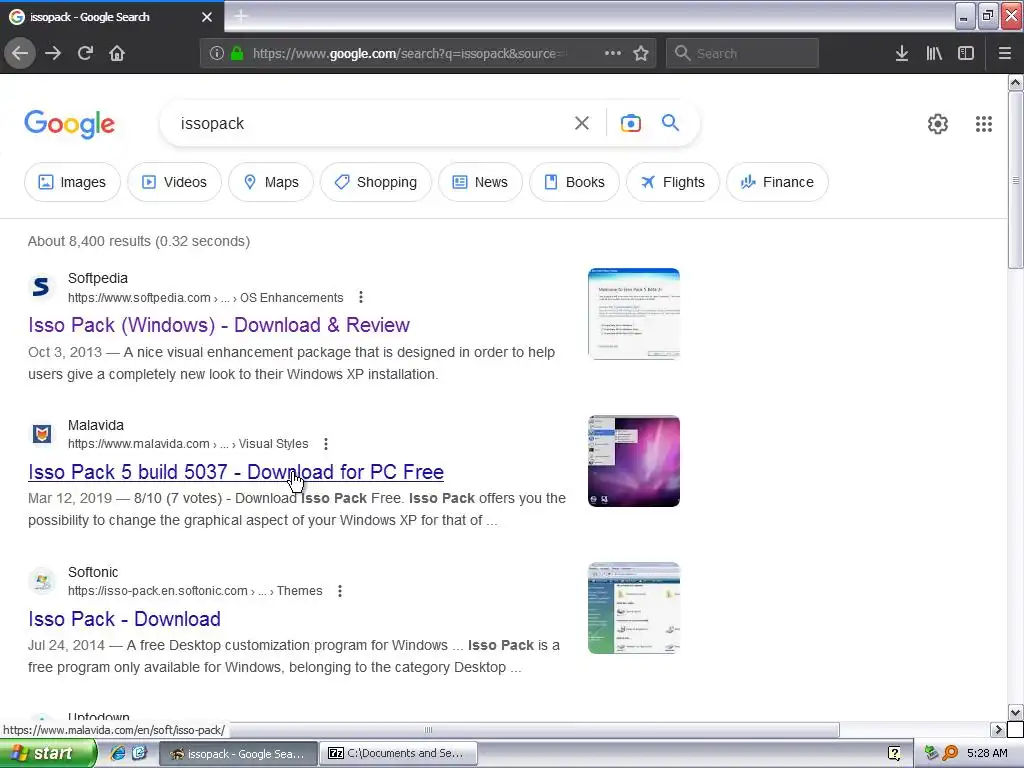Open more options for Malavida result
Viewport: 1024px width, 768px height.
[326, 444]
